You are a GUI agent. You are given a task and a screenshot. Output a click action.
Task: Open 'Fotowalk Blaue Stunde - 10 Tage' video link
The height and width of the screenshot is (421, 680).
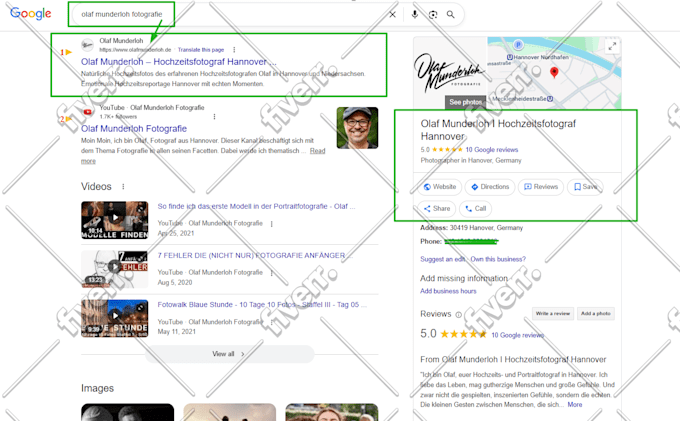click(262, 305)
